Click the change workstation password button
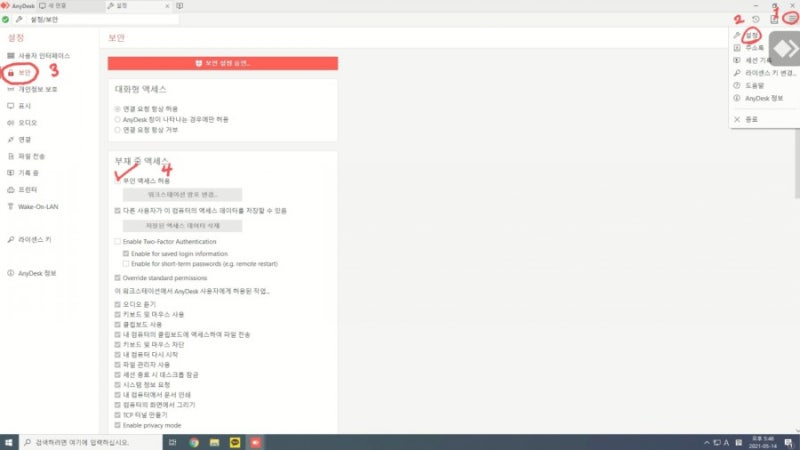800x450 pixels. 182,195
